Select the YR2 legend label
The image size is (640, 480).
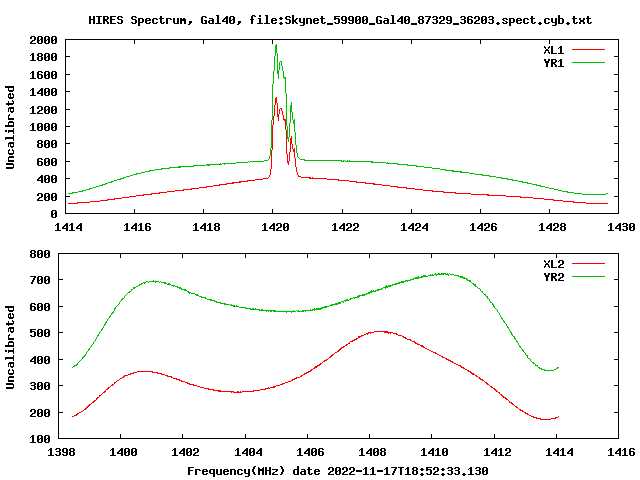[553, 277]
